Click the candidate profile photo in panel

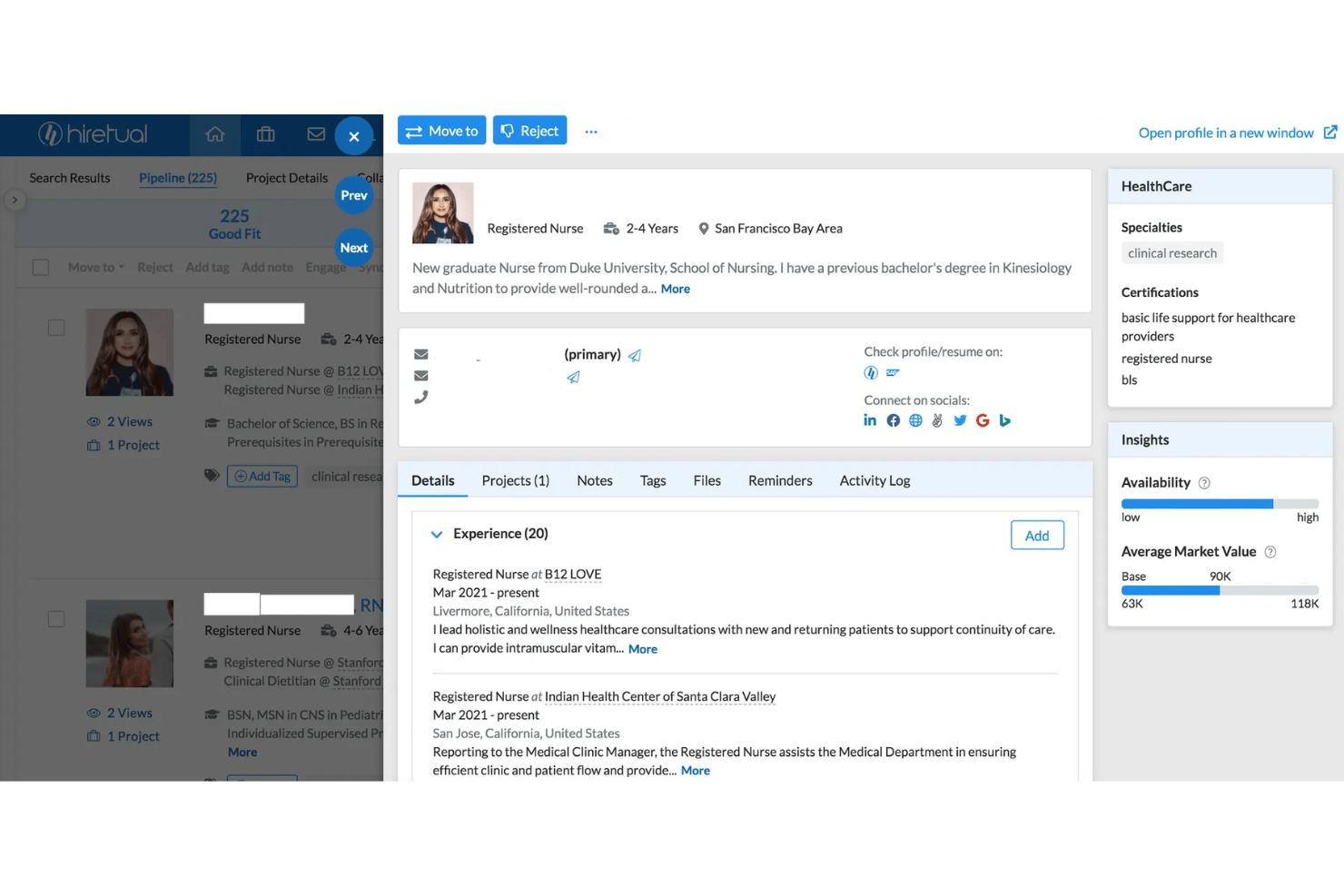click(443, 213)
